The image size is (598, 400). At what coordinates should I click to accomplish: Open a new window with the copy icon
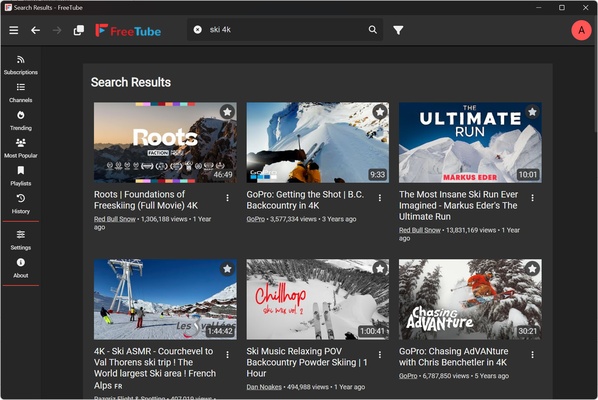tap(79, 30)
